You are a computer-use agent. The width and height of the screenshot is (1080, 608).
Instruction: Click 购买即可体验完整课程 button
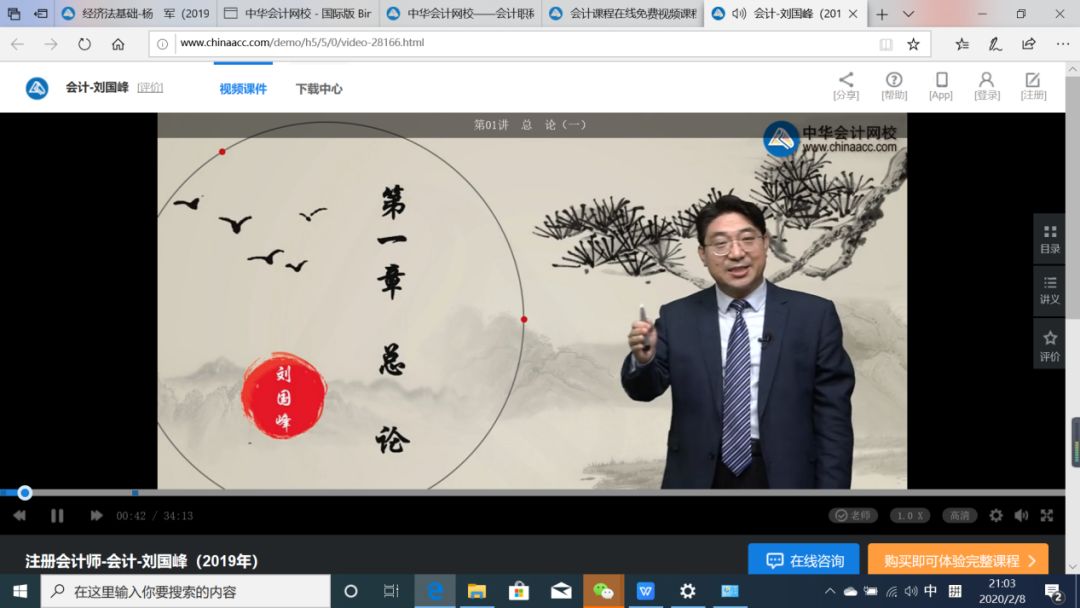958,560
